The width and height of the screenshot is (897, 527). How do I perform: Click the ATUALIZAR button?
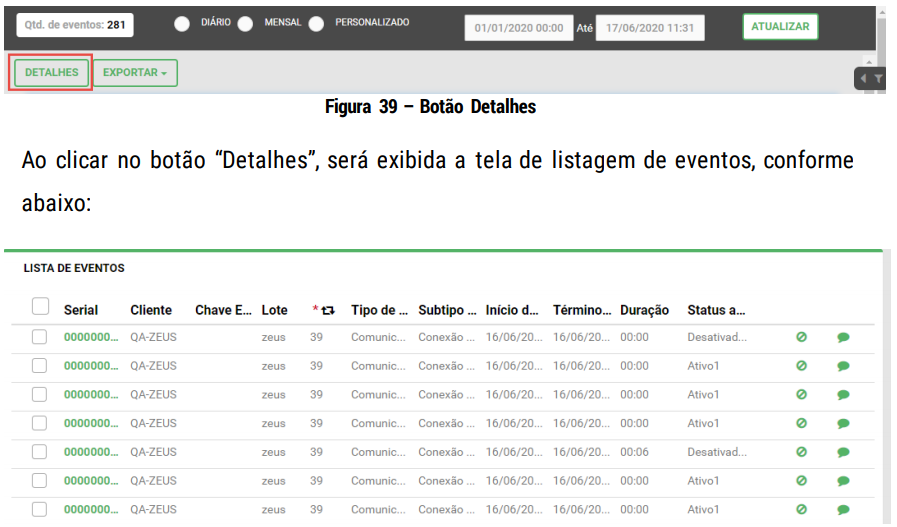tap(780, 27)
